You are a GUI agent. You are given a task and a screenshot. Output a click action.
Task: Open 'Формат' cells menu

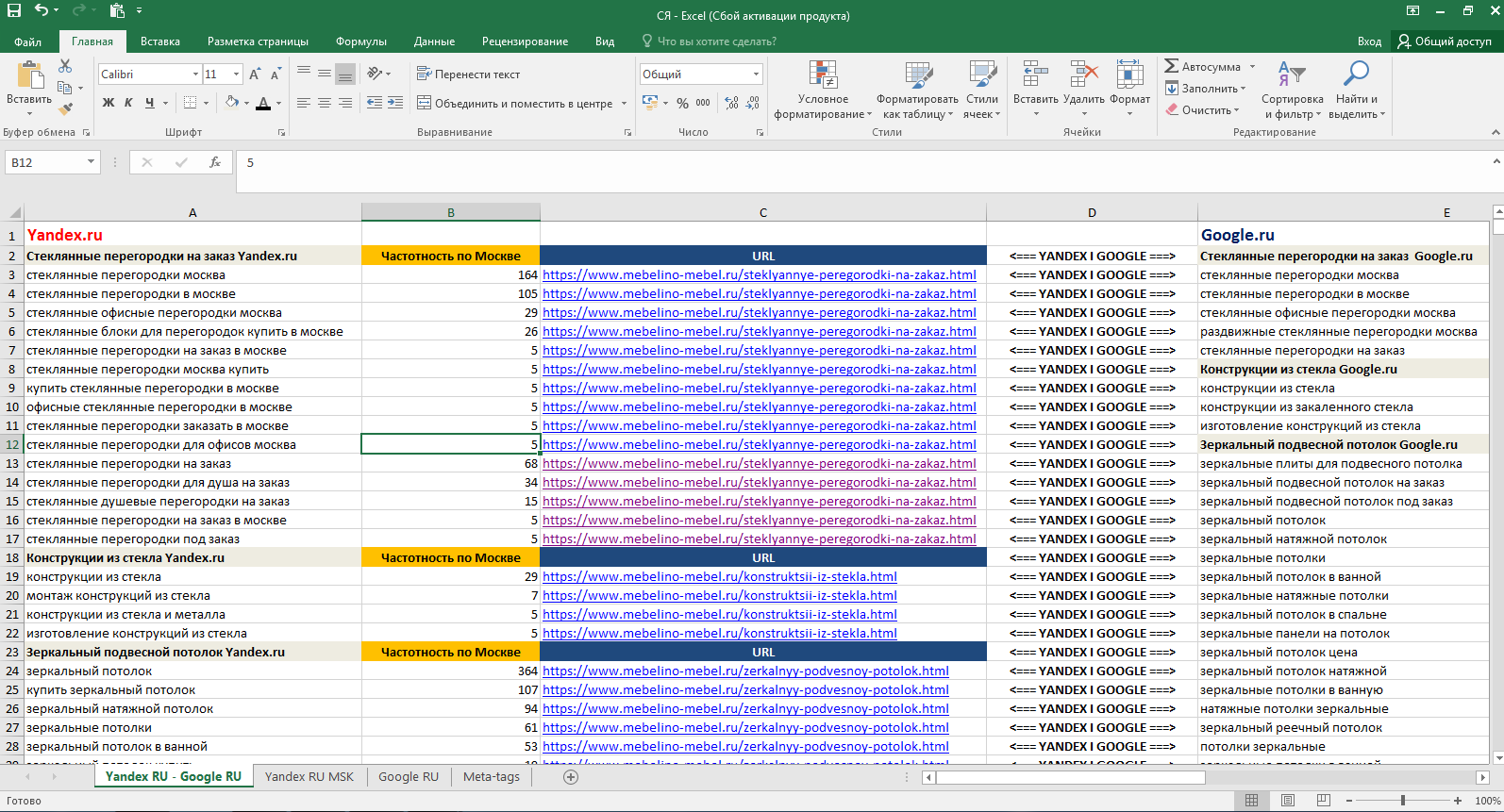click(1129, 90)
